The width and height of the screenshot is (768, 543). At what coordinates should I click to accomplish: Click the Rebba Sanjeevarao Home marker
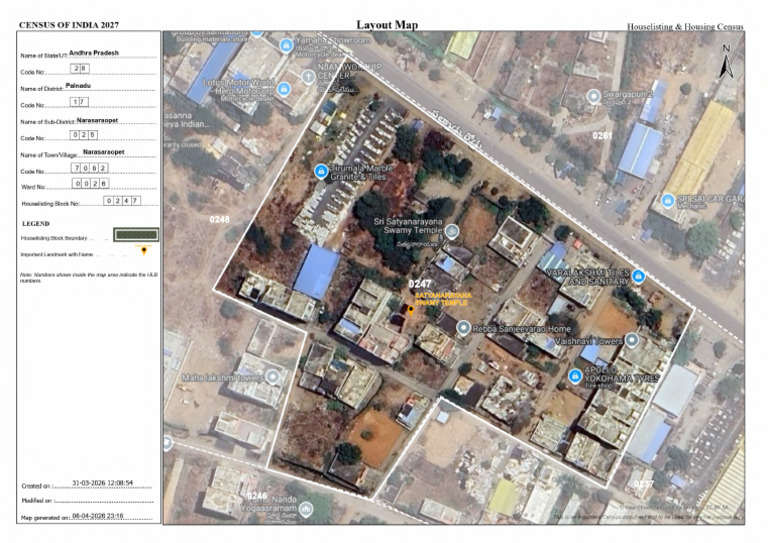[x=463, y=328]
